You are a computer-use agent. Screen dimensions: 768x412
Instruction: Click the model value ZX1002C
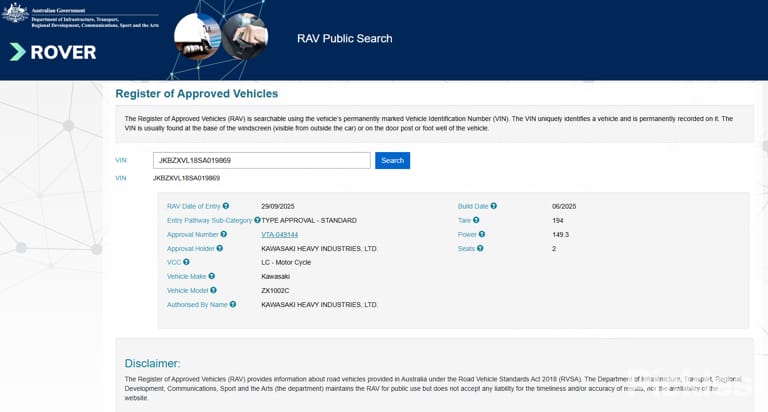(275, 291)
